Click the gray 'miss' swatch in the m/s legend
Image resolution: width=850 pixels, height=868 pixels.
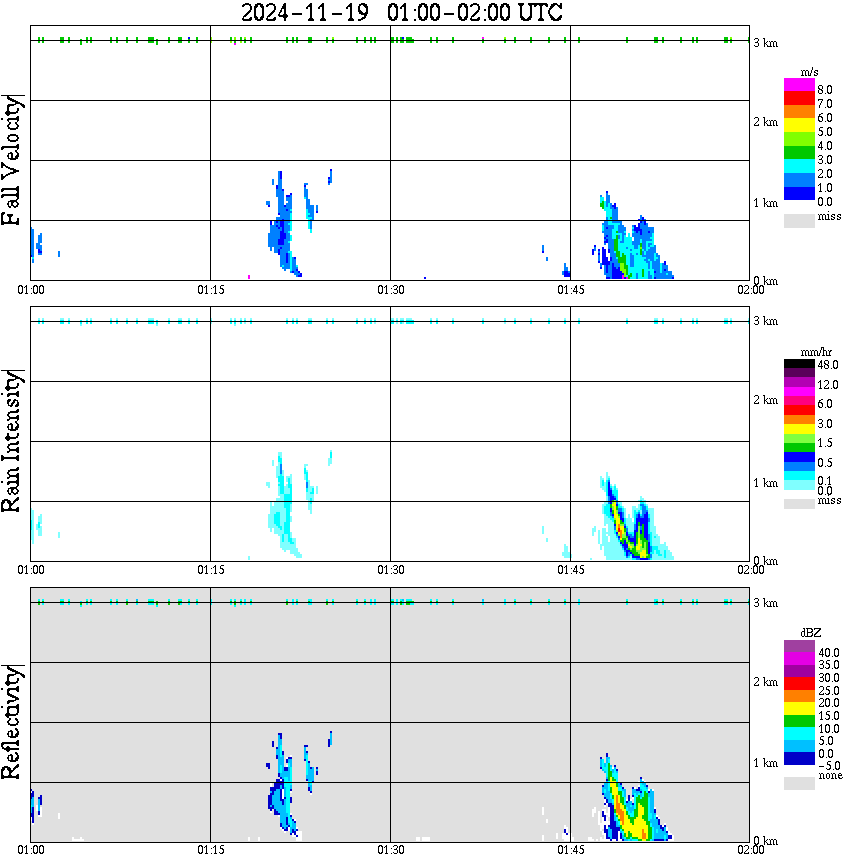point(799,220)
